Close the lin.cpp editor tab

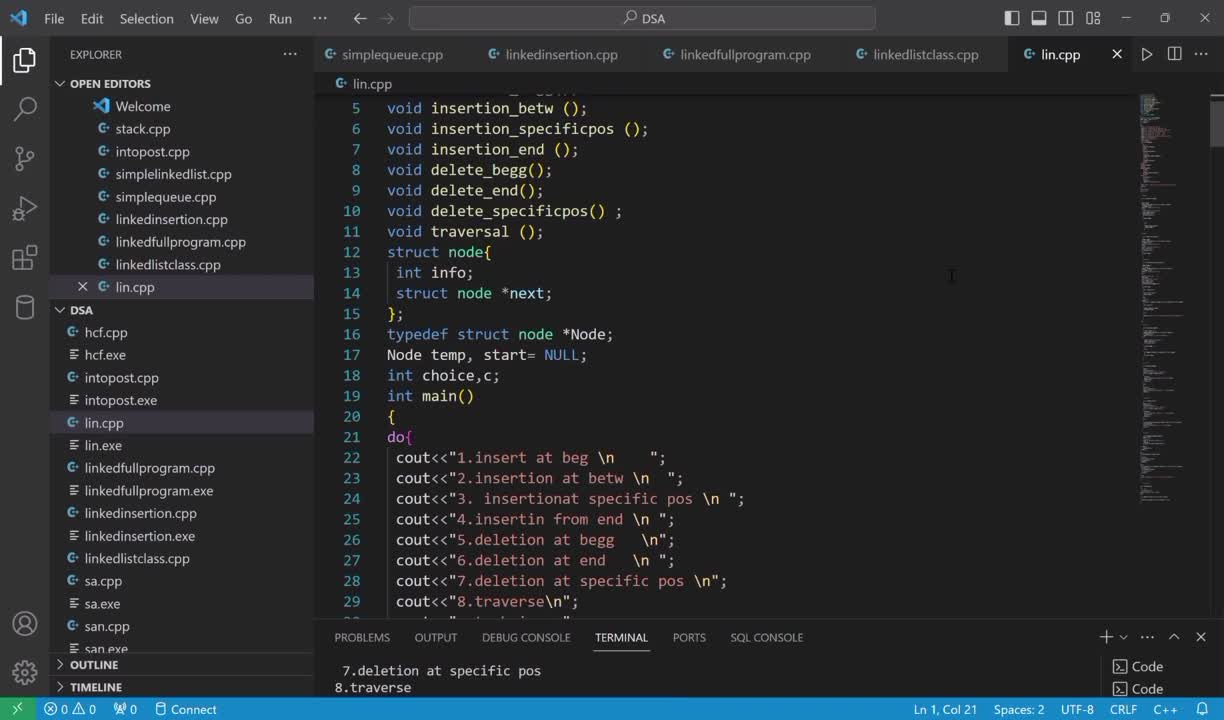pyautogui.click(x=1117, y=54)
